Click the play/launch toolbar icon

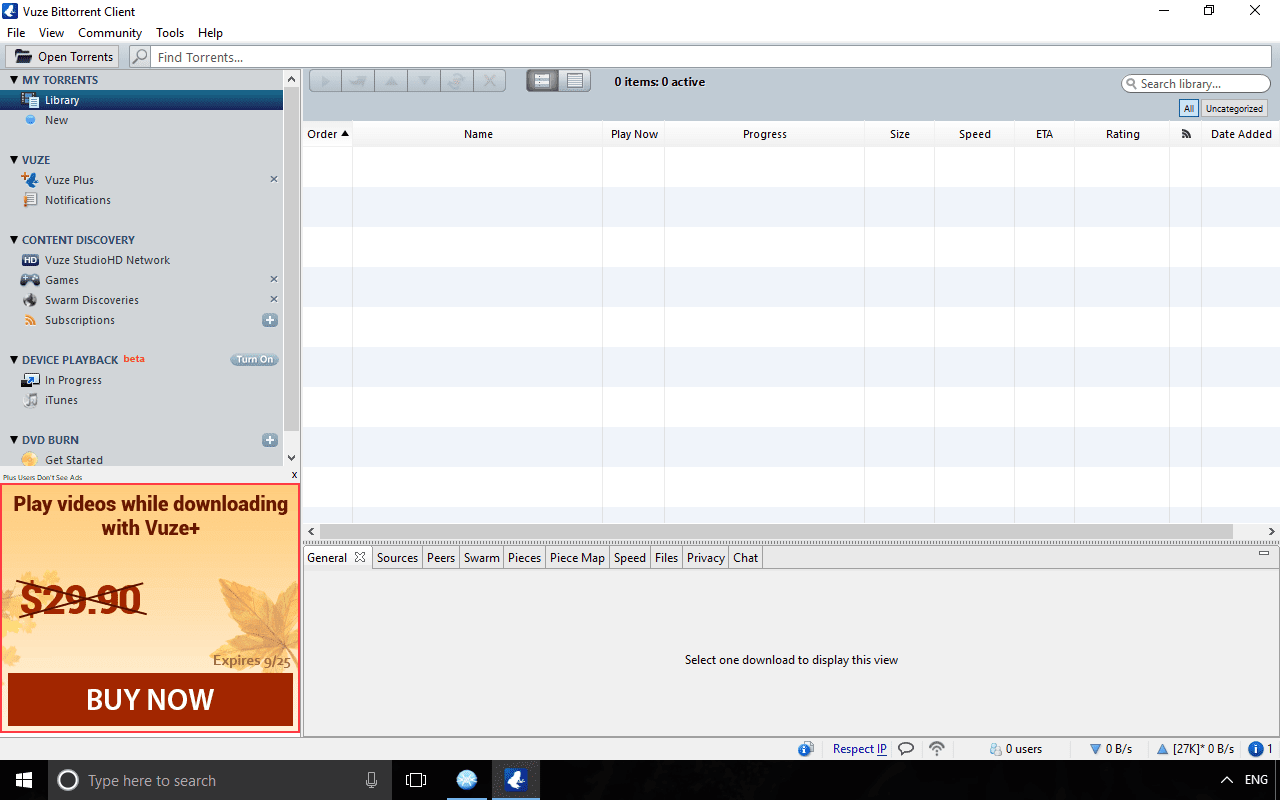tap(326, 81)
